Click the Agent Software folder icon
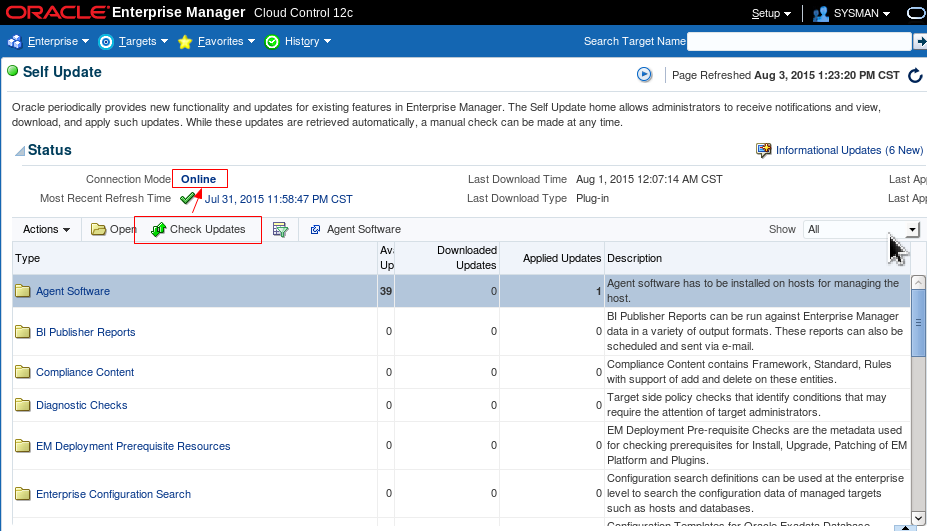Image resolution: width=927 pixels, height=531 pixels. pos(22,291)
